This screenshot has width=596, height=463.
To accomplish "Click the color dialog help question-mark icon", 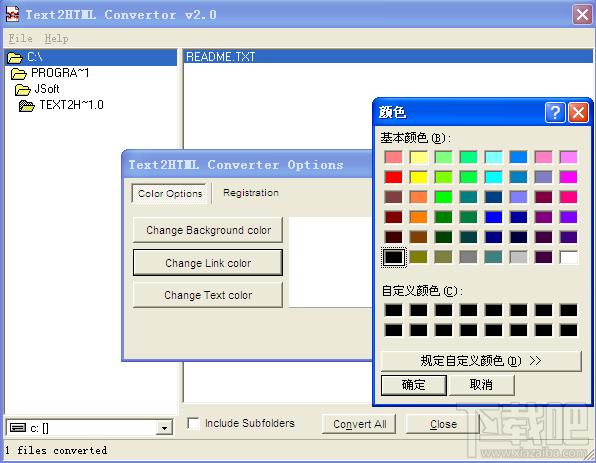I will point(555,113).
